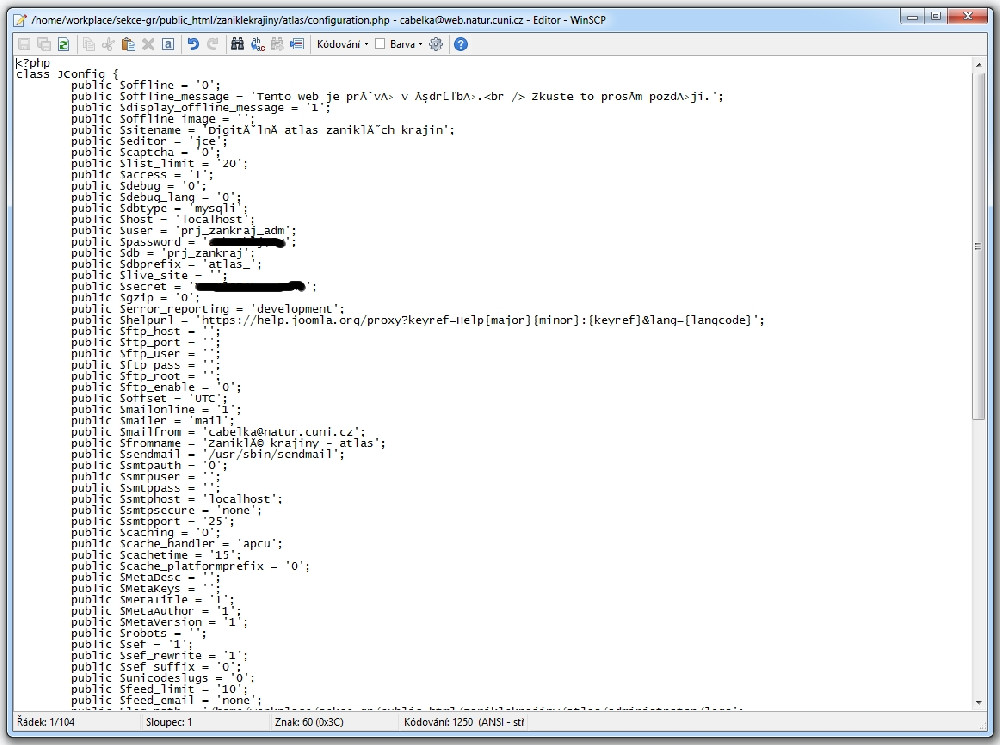Click the Paste clipboard icon
The width and height of the screenshot is (1000, 745).
128,44
